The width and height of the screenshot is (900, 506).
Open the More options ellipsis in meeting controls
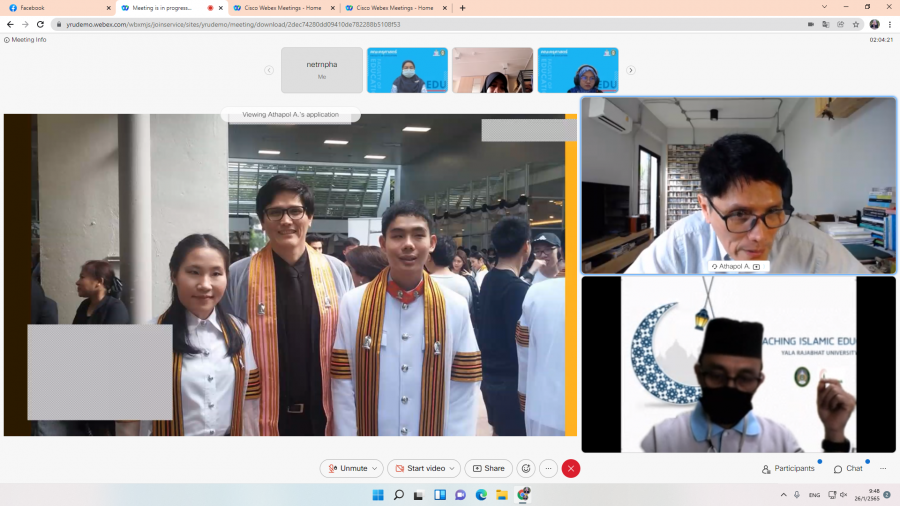(548, 468)
